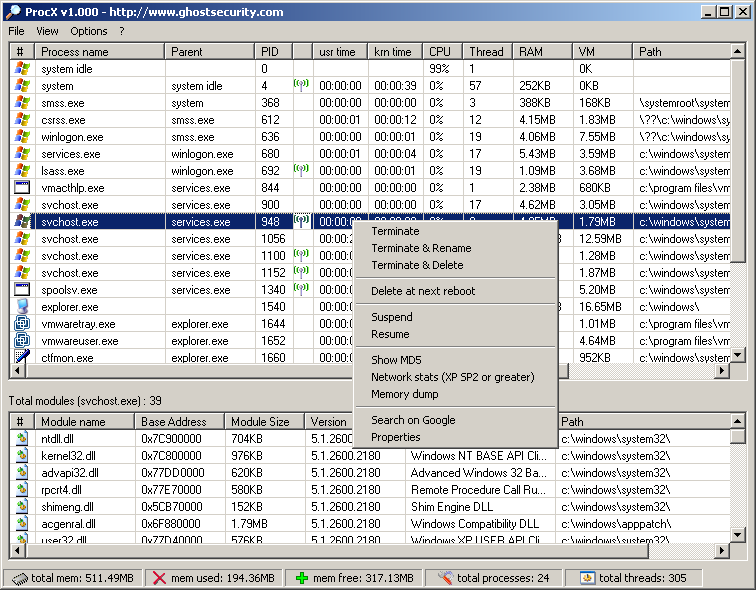Click network antenna icon for lsass.exe
Image resolution: width=756 pixels, height=590 pixels.
[x=301, y=171]
